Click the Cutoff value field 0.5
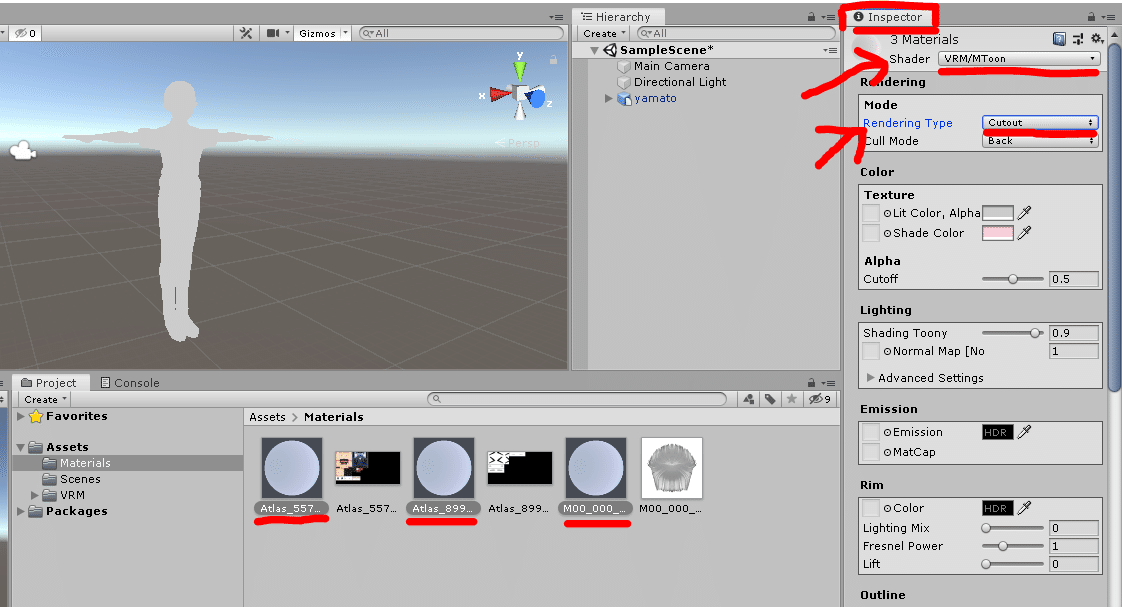Screen dimensions: 1122x607 [x=1073, y=279]
